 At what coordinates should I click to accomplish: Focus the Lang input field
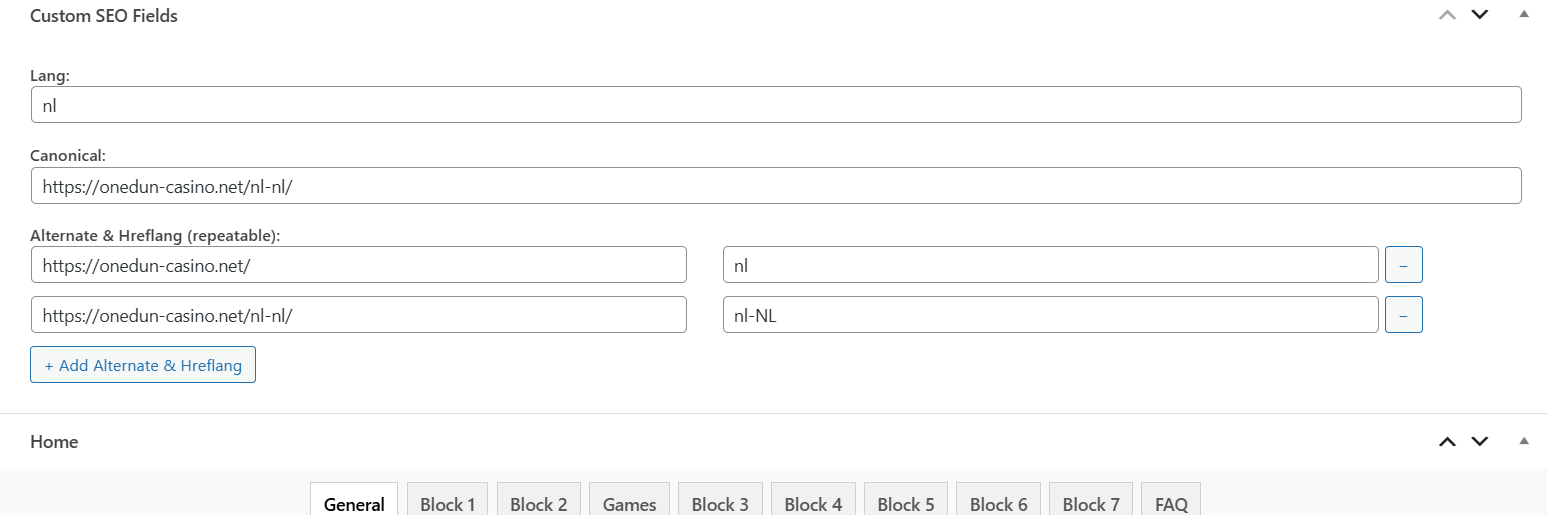tap(775, 104)
